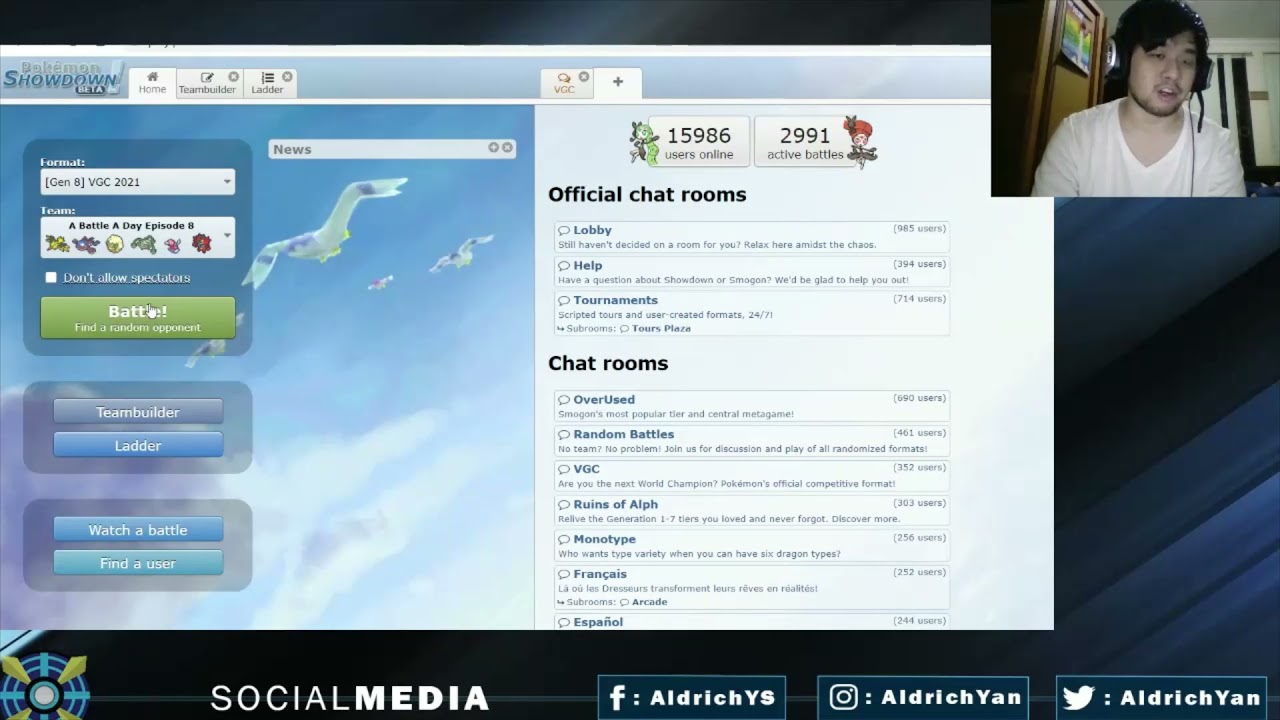The width and height of the screenshot is (1280, 720).
Task: Switch to the VGC chat tab
Action: pyautogui.click(x=566, y=83)
